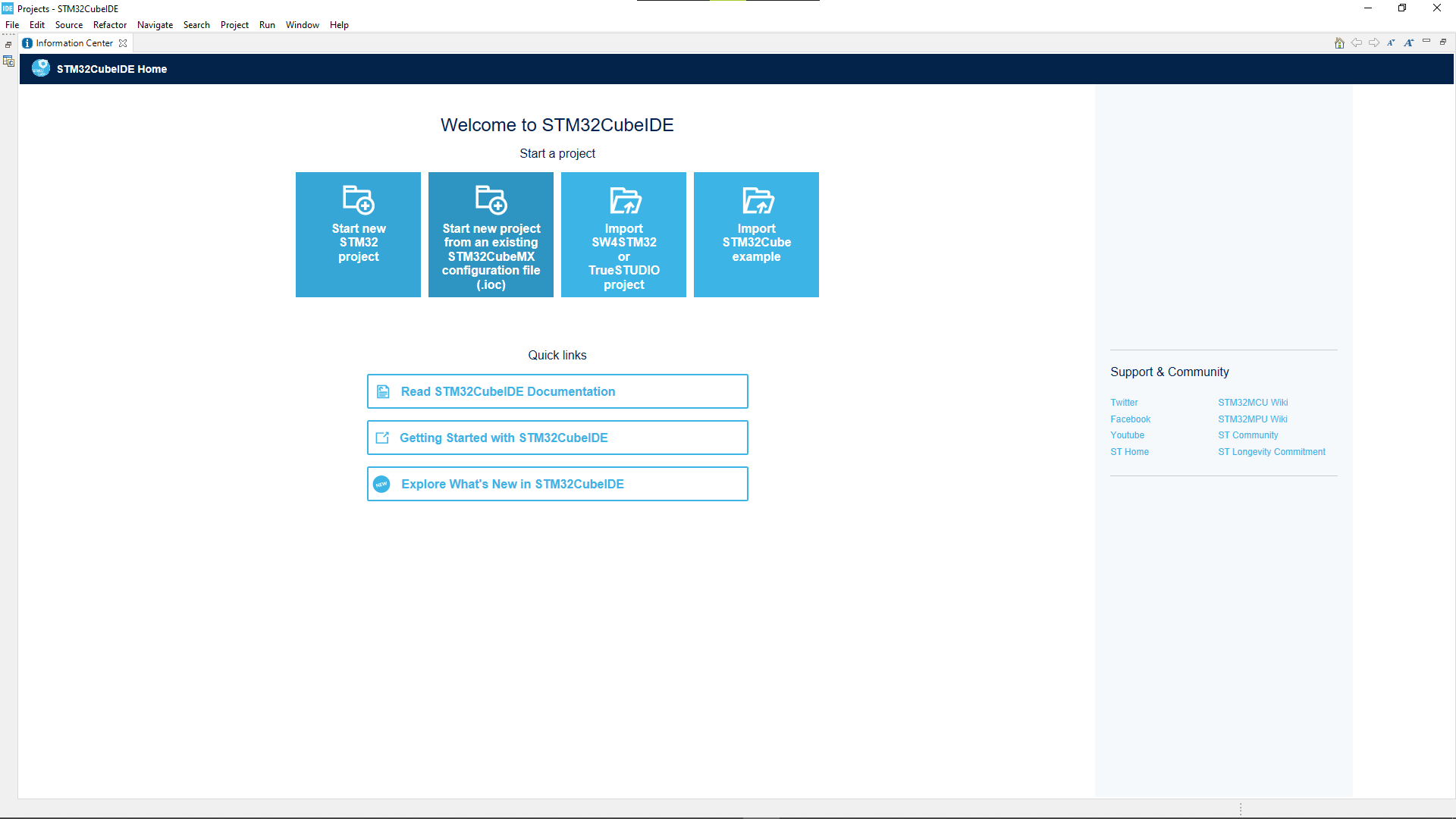Click the forward navigation arrow icon

(1374, 43)
